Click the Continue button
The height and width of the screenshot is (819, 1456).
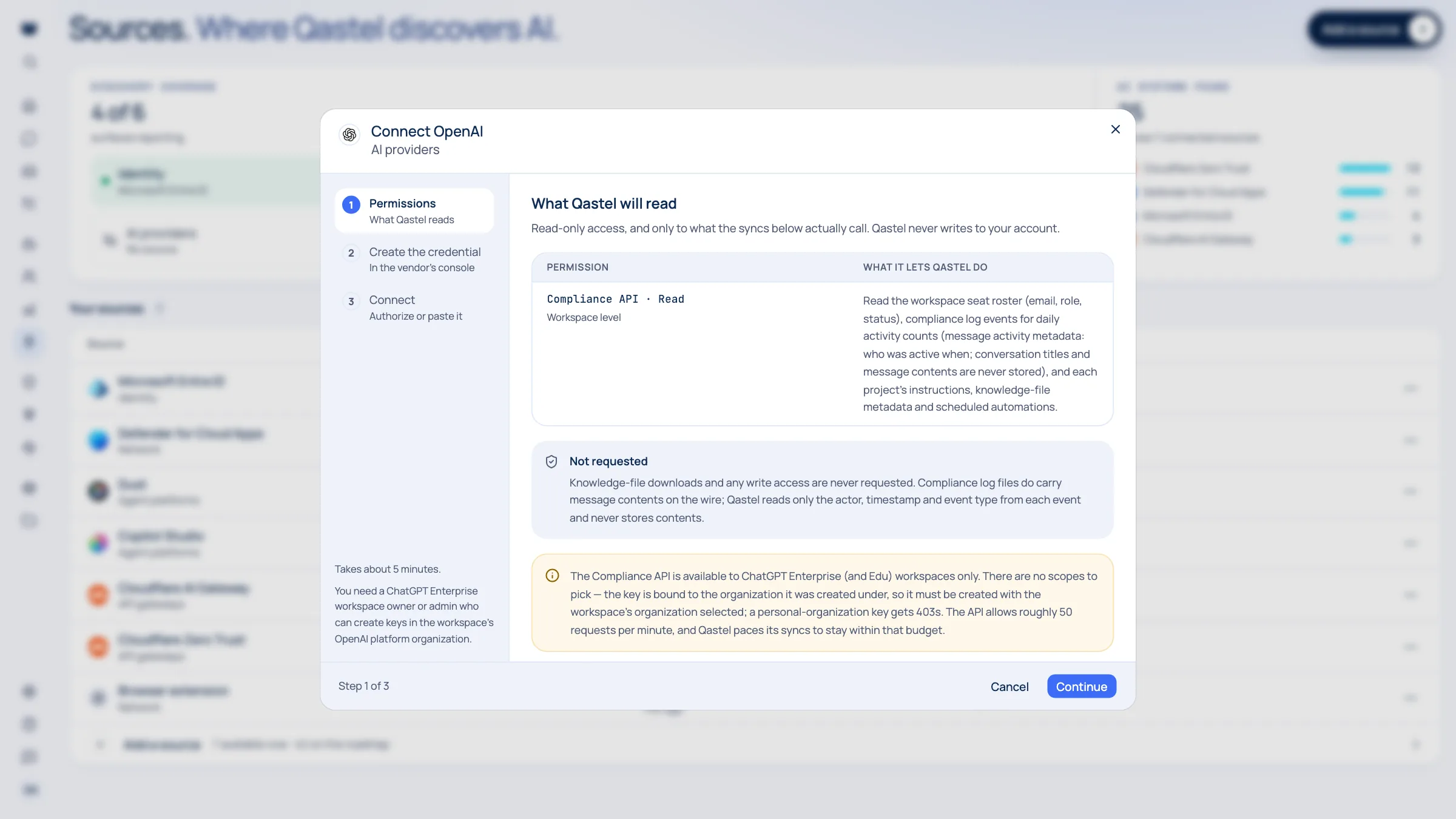pos(1081,686)
